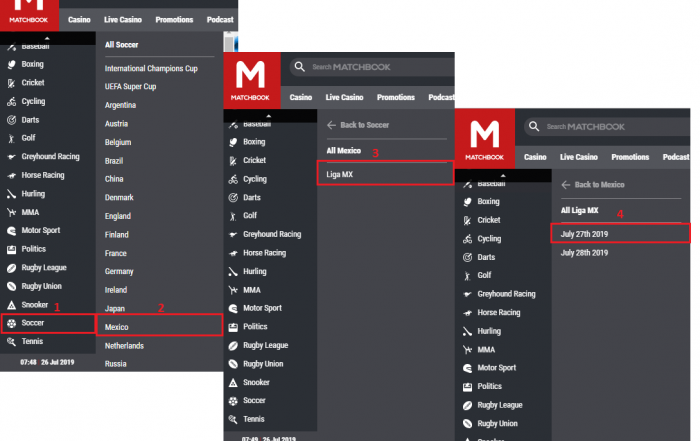Select Argentina in country list
The image size is (700, 441).
coord(120,105)
